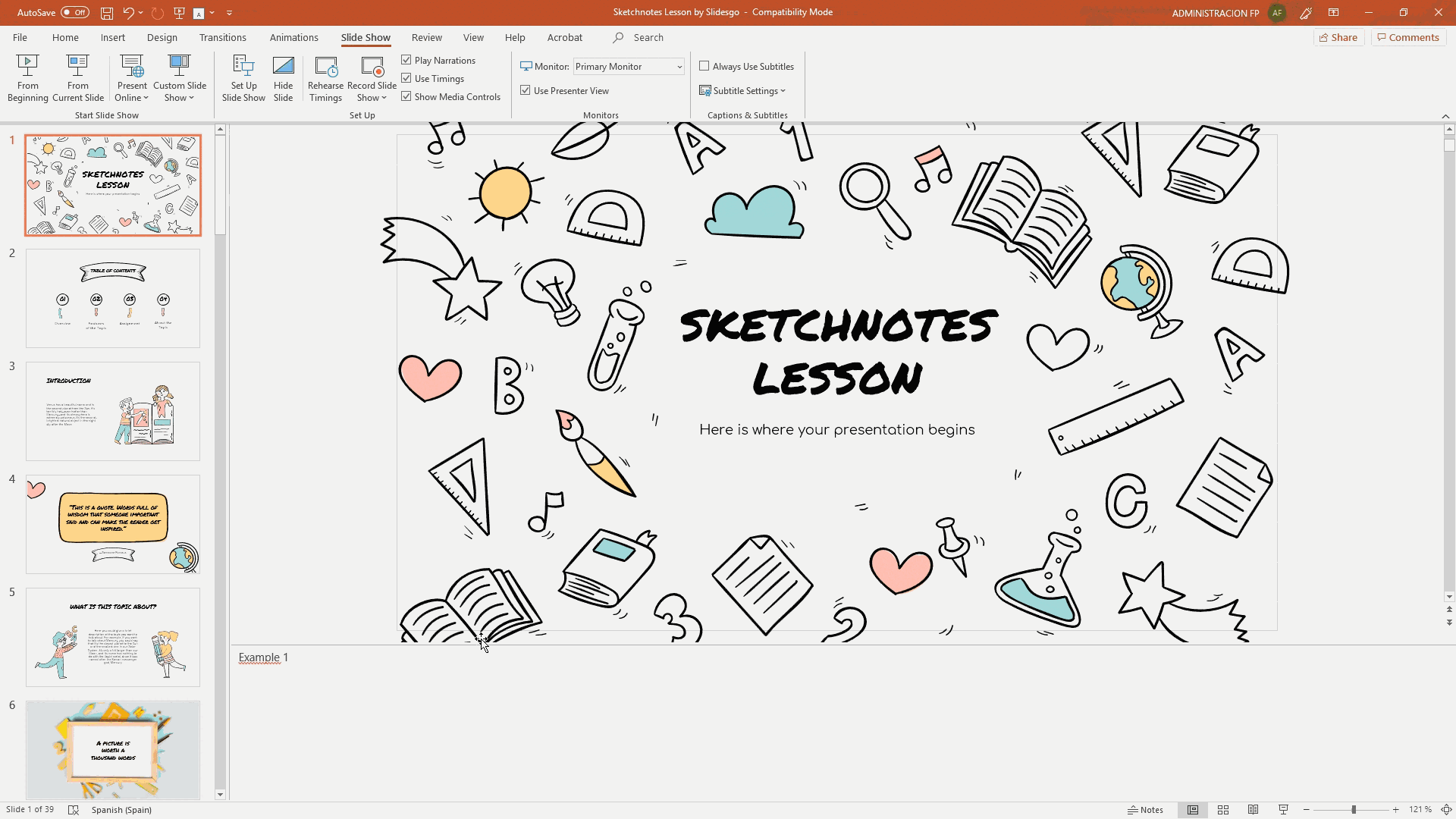Image resolution: width=1456 pixels, height=819 pixels.
Task: Select slide 4 quote thumbnail
Action: point(113,524)
